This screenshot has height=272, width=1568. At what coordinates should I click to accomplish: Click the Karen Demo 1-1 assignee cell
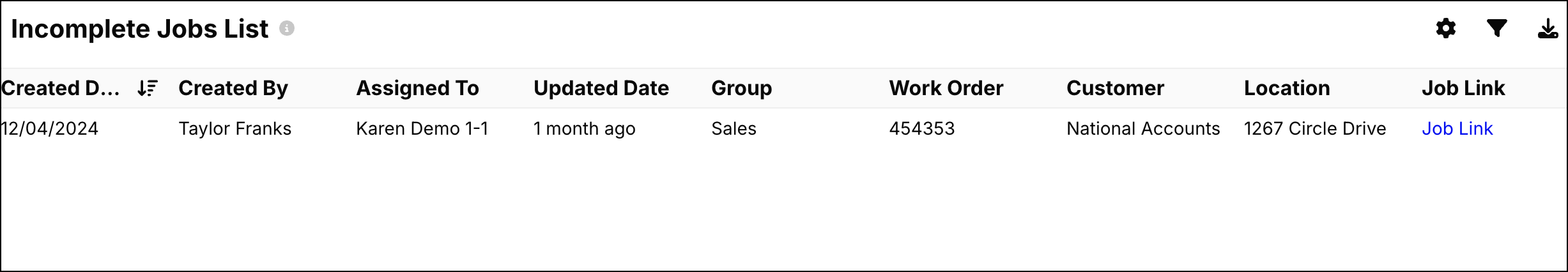click(x=422, y=129)
